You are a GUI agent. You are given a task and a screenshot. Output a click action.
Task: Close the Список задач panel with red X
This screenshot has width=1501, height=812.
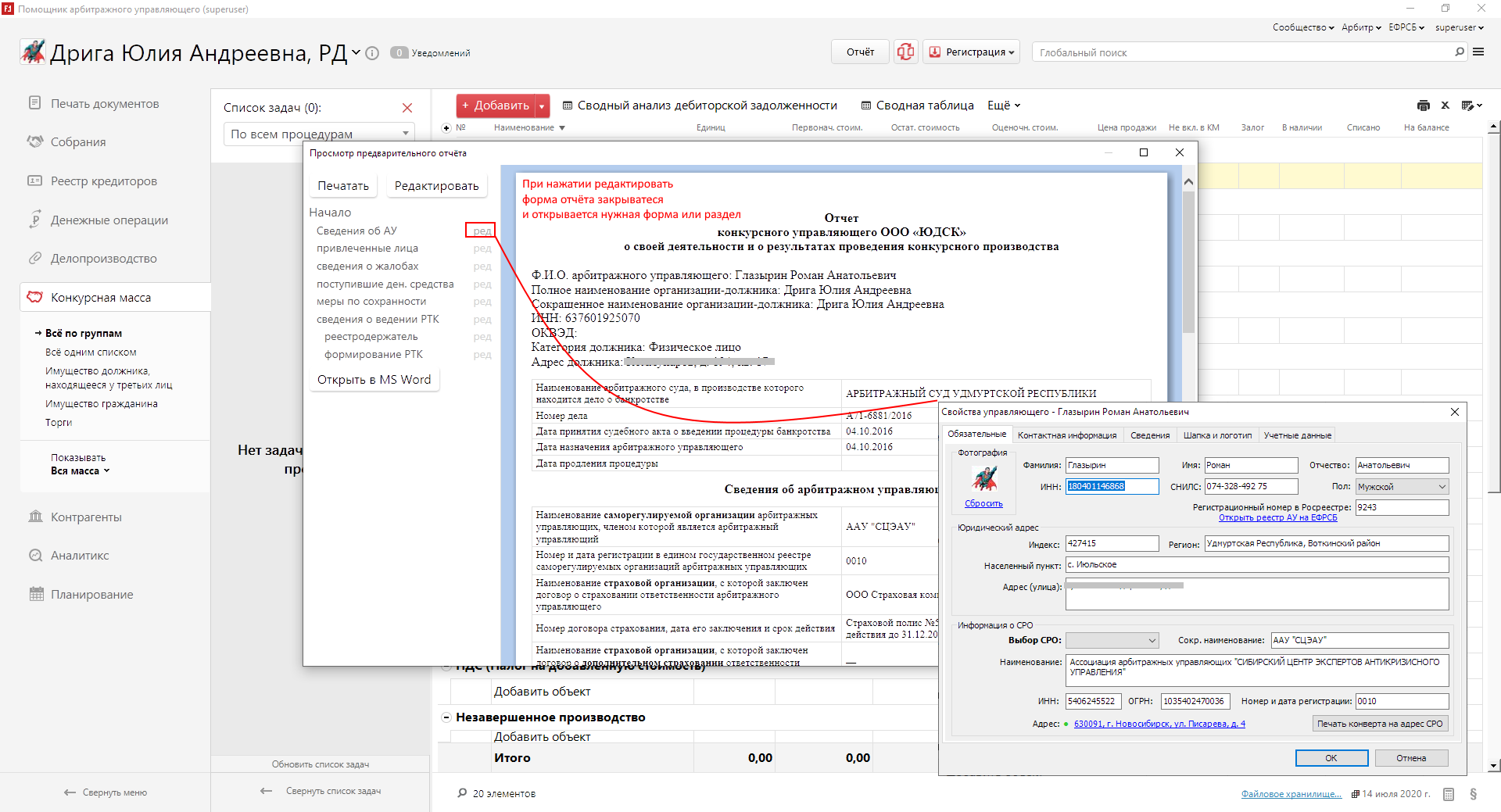407,108
